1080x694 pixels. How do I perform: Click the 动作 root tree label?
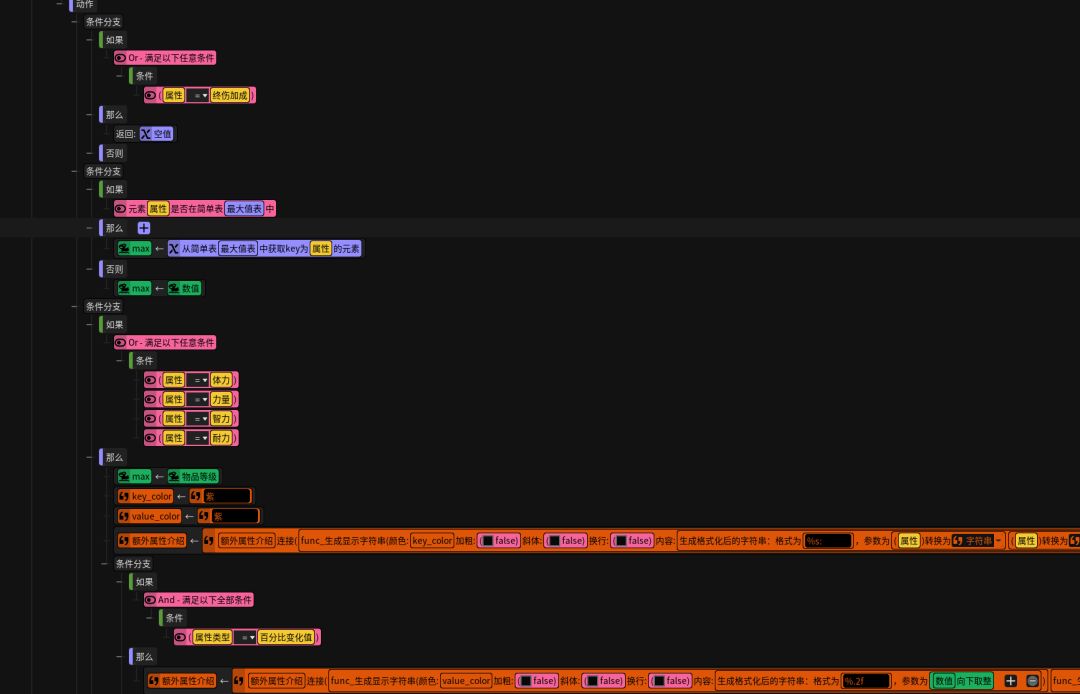coord(85,5)
